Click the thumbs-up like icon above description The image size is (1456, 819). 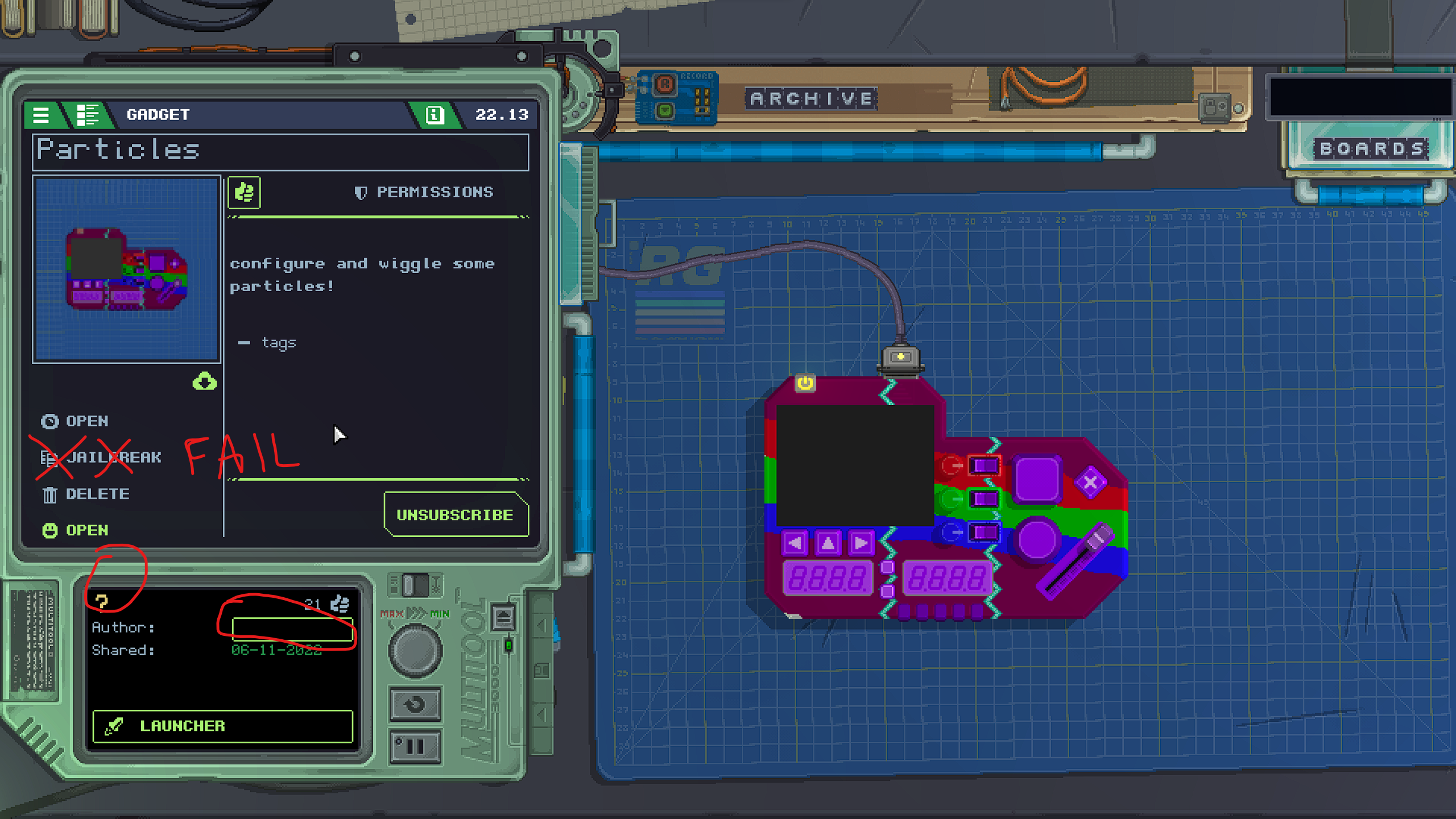click(x=245, y=192)
